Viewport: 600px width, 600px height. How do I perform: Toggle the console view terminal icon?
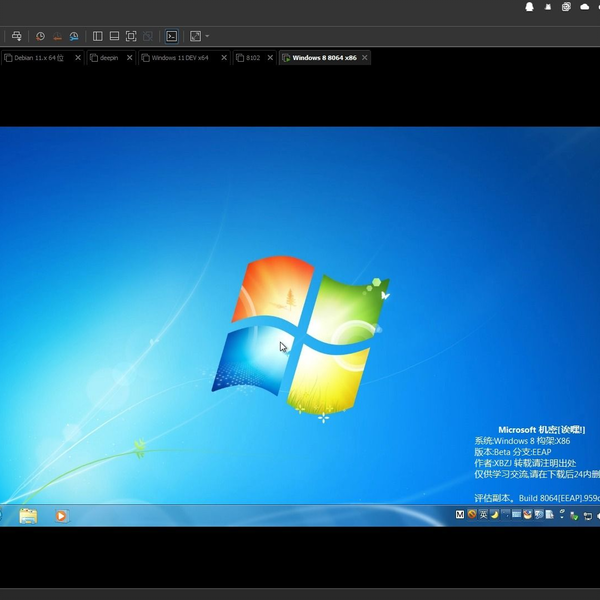(x=171, y=36)
